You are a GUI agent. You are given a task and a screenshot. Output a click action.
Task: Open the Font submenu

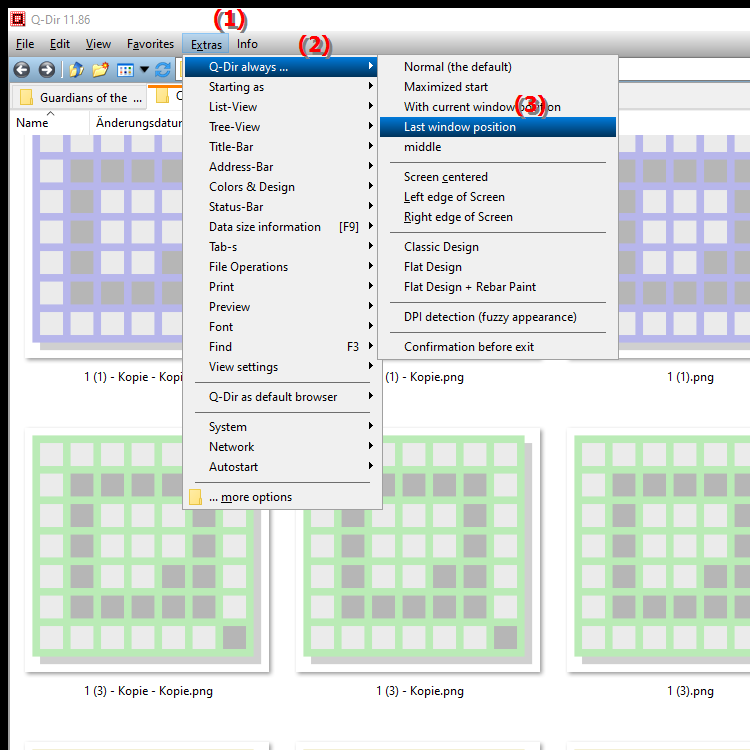click(x=281, y=327)
